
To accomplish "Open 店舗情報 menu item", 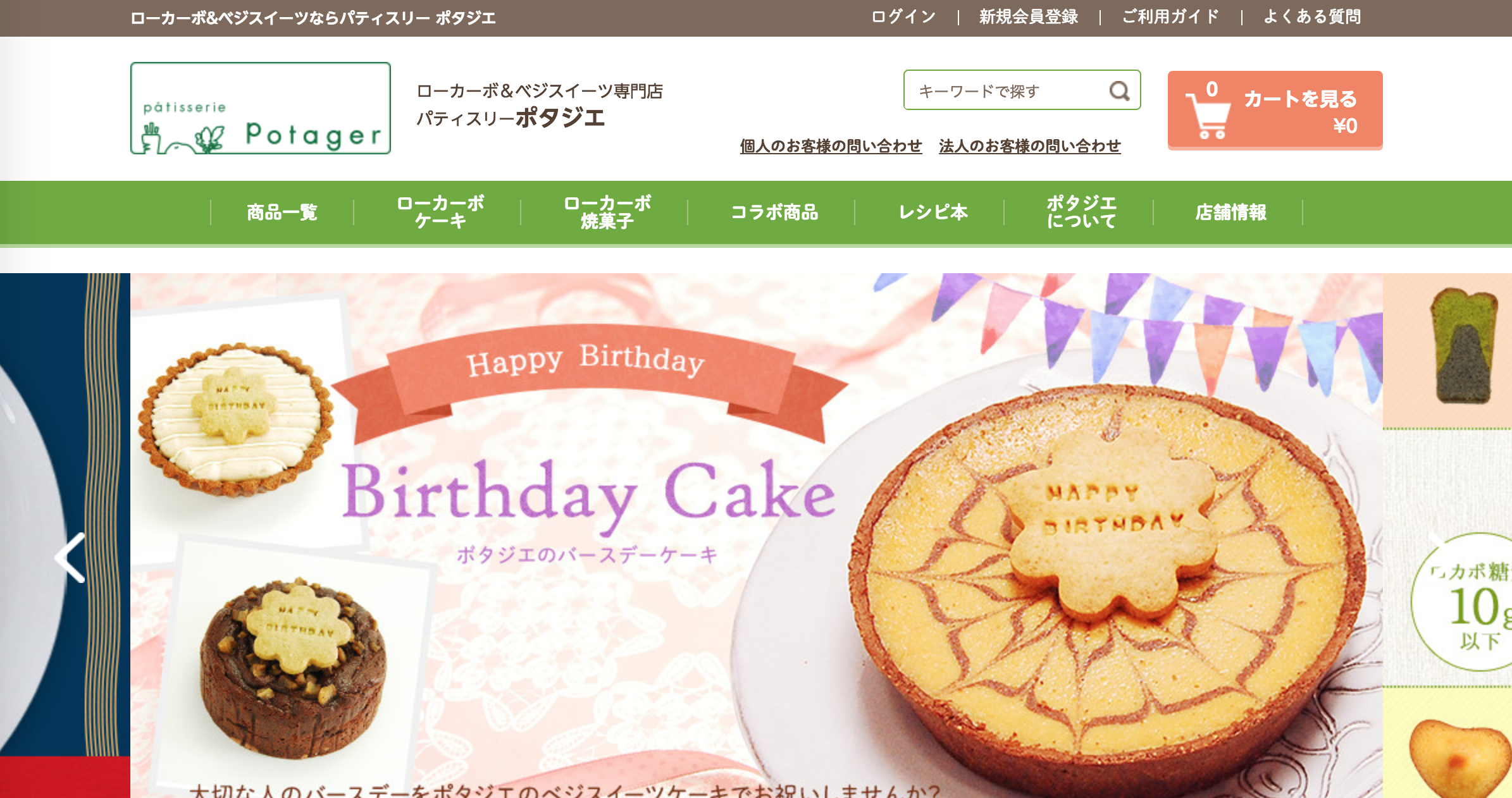I will click(x=1230, y=212).
